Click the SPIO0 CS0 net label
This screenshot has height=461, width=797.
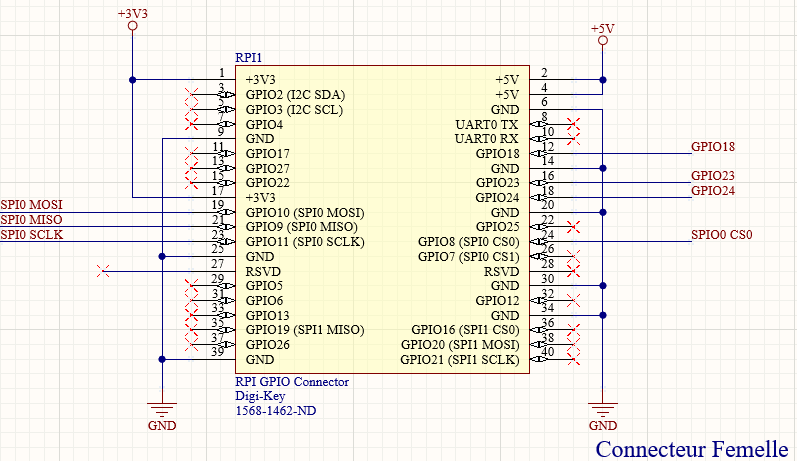point(721,235)
